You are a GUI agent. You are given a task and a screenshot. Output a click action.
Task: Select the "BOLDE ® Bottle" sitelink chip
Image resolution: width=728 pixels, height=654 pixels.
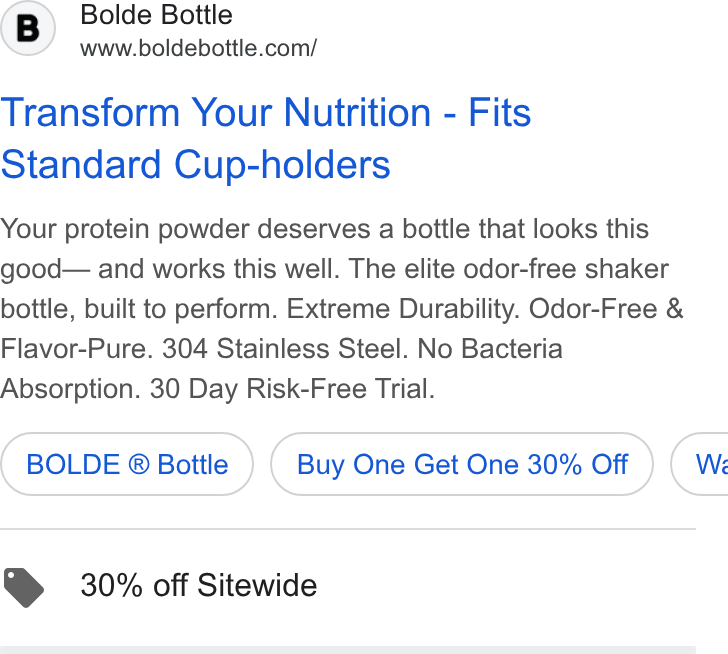tap(127, 464)
